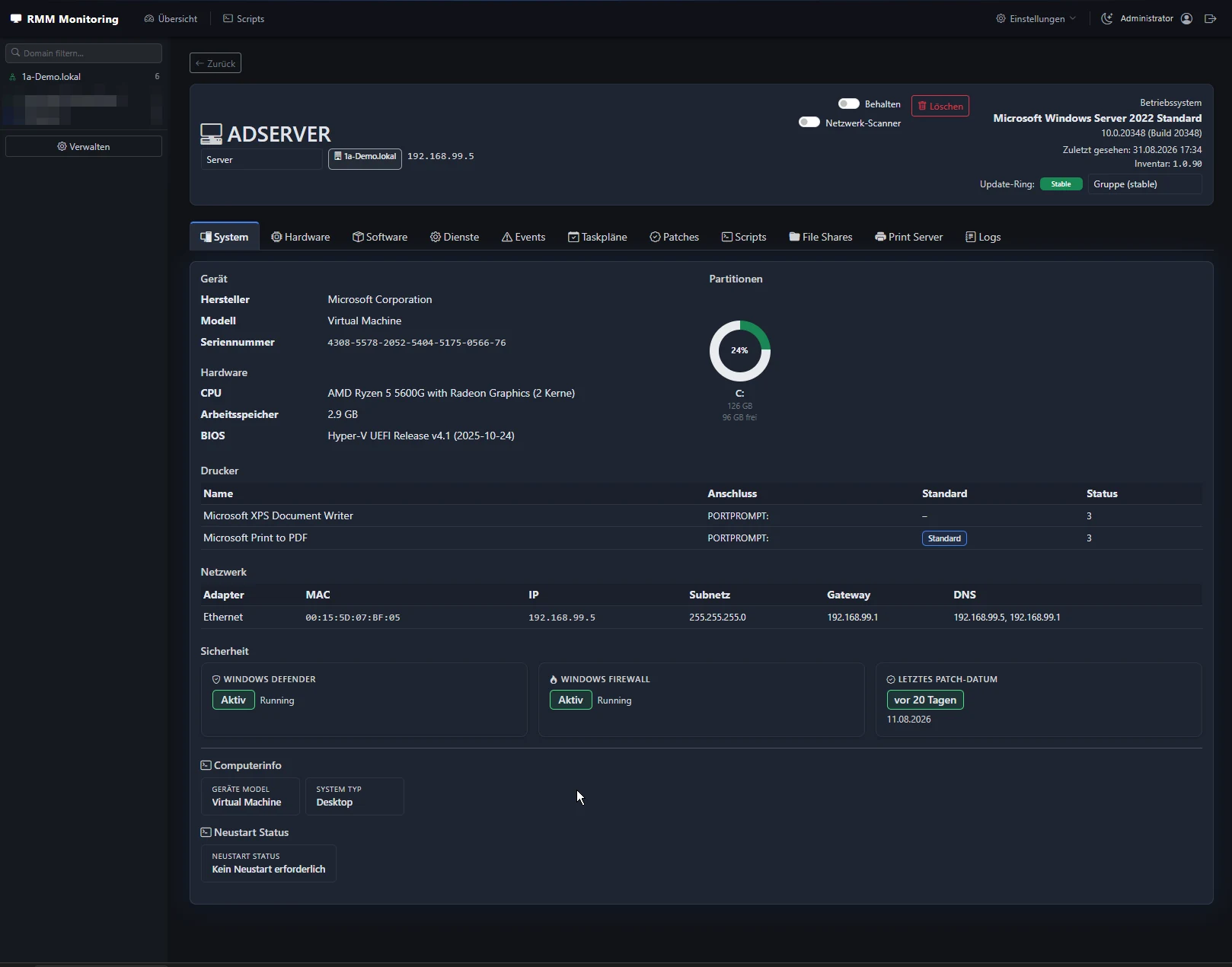Image resolution: width=1232 pixels, height=967 pixels.
Task: Click the Standard badge for Print to PDF
Action: [x=944, y=538]
